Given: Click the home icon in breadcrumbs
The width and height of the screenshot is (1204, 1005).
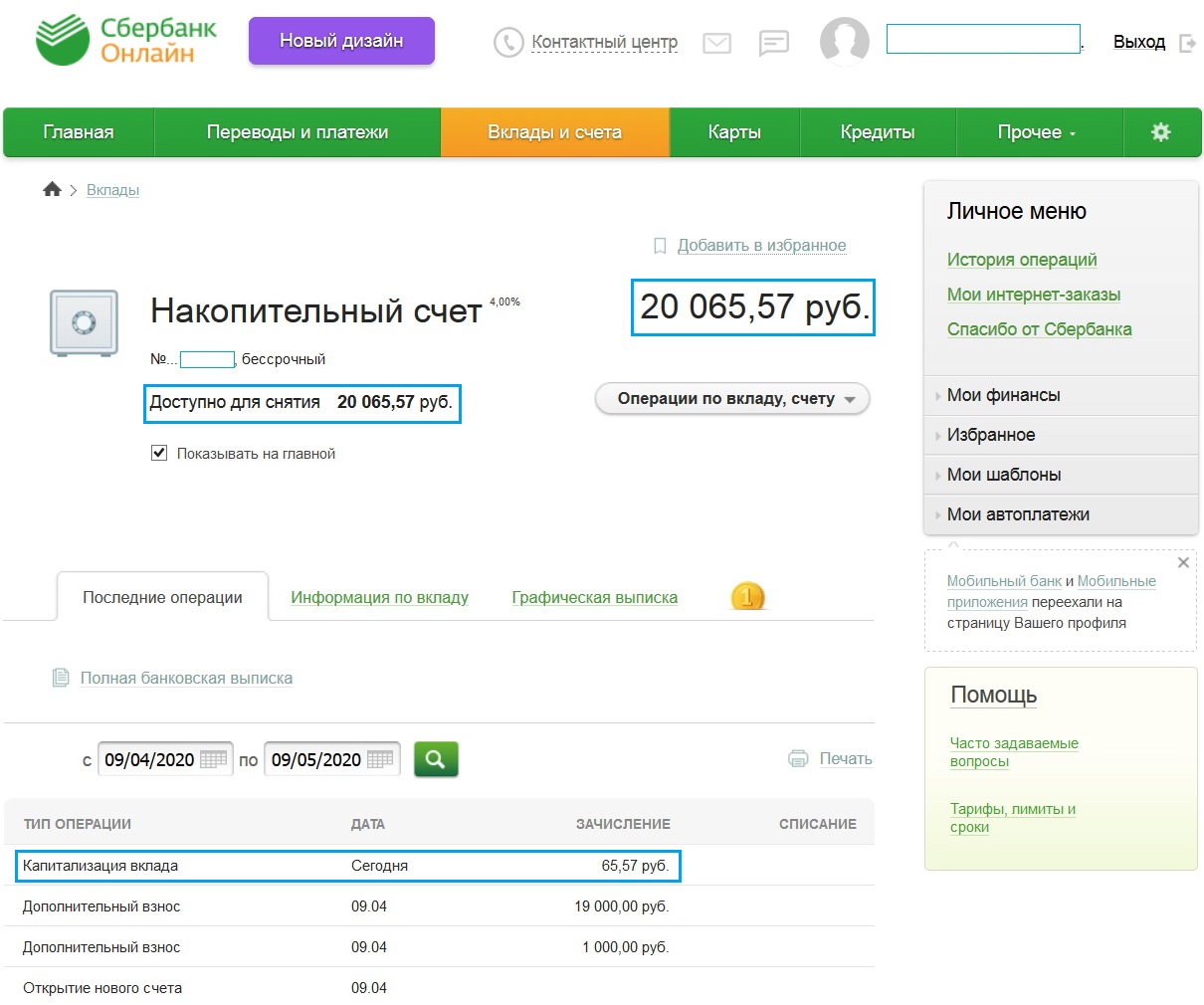Looking at the screenshot, I should tap(52, 190).
